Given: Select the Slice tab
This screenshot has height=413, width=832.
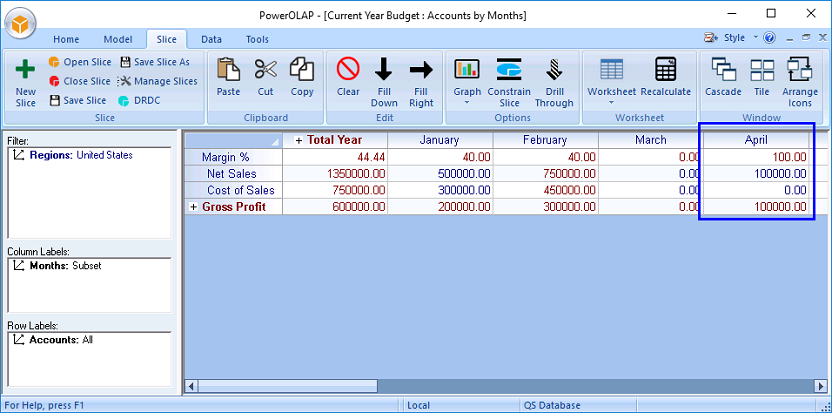Looking at the screenshot, I should coord(167,39).
